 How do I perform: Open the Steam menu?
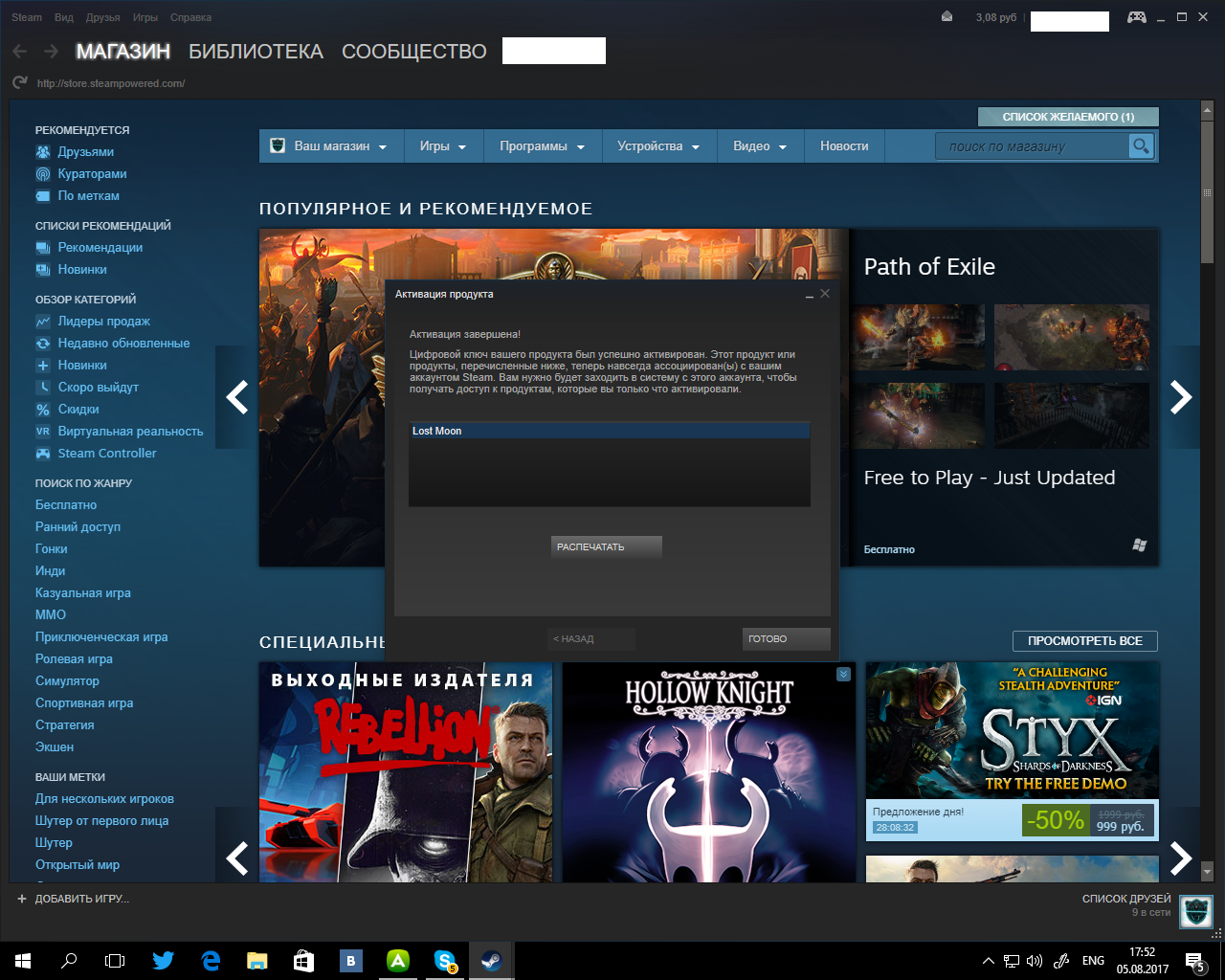click(x=27, y=17)
